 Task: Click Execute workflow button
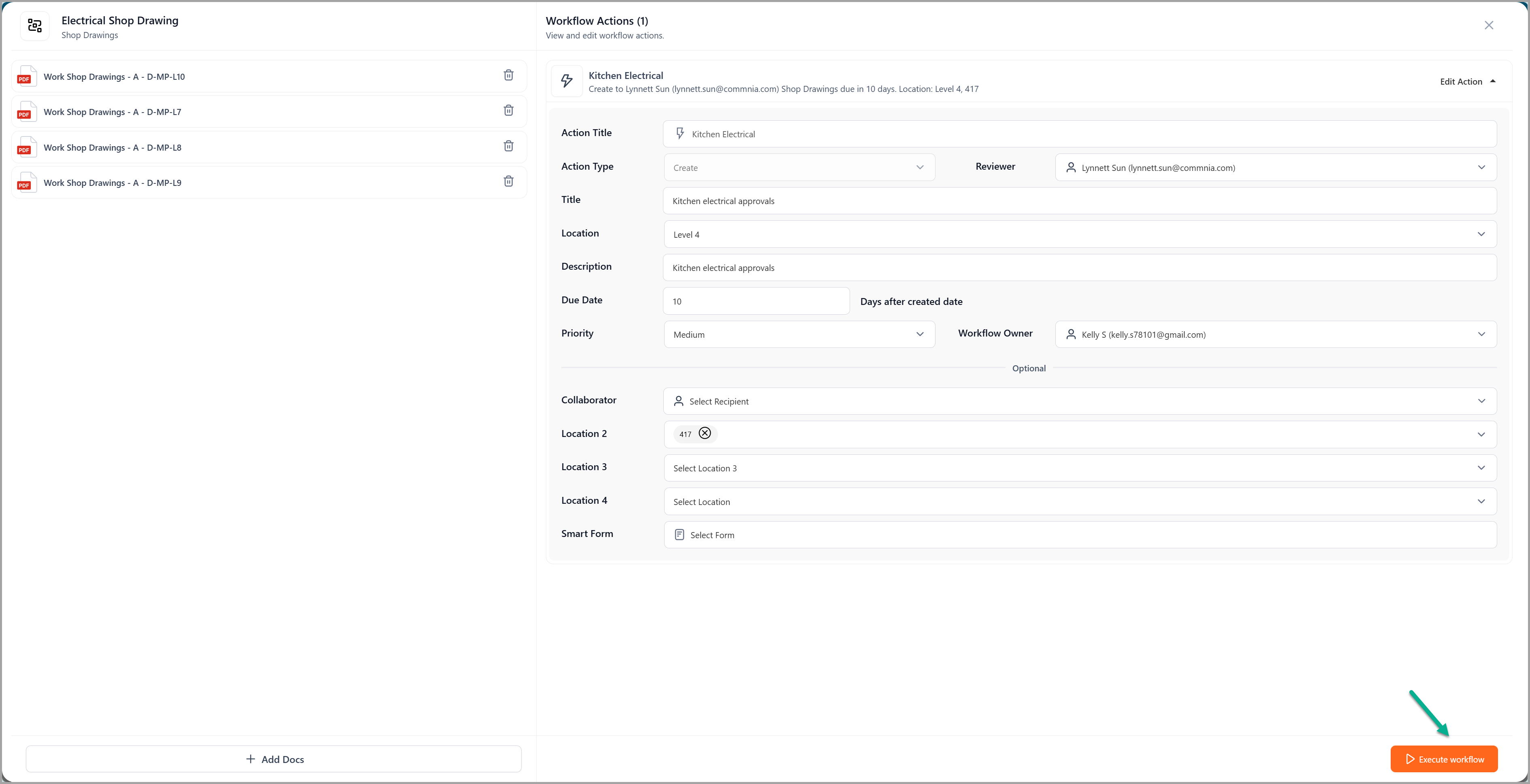tap(1443, 759)
